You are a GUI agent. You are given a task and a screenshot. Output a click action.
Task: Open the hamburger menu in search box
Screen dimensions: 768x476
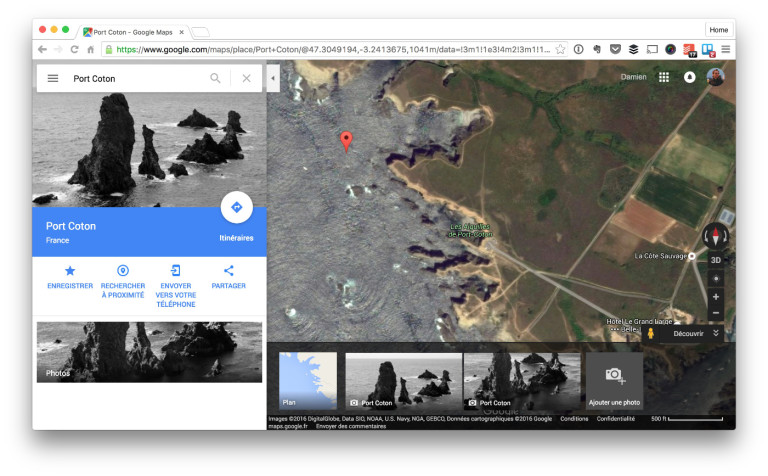click(x=53, y=78)
